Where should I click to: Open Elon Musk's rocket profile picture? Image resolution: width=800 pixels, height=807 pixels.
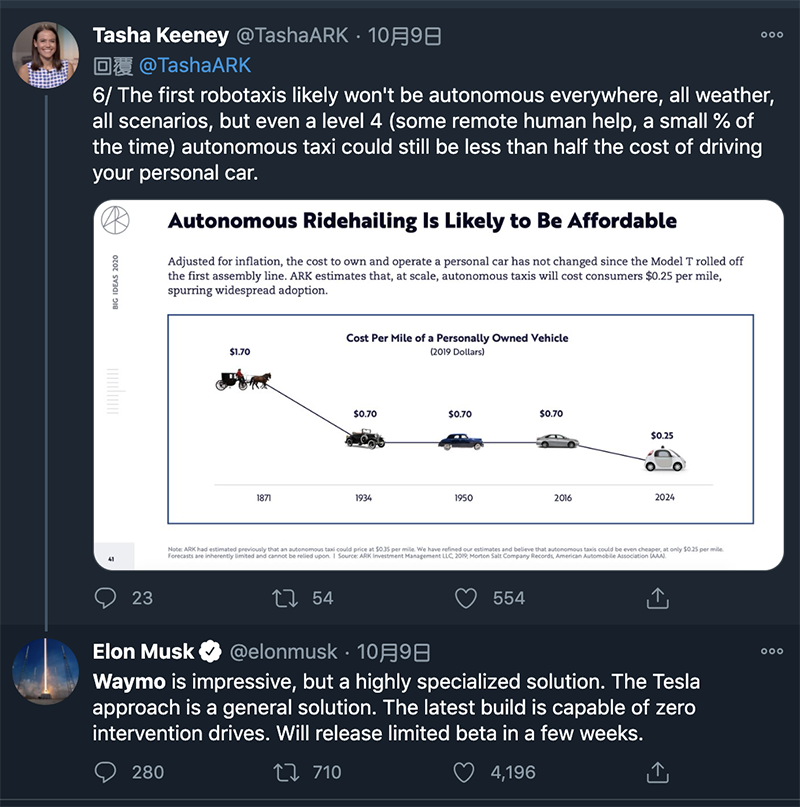click(46, 672)
